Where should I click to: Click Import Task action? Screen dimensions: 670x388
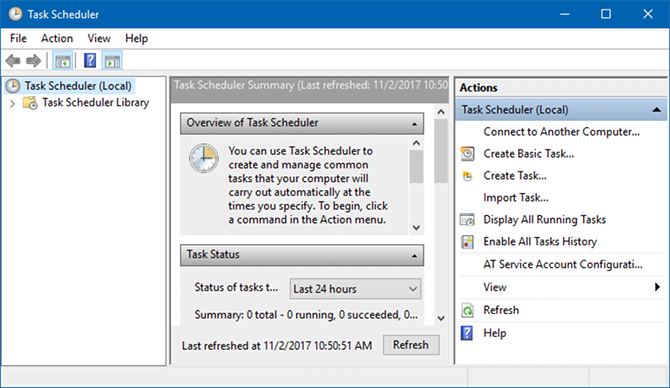pyautogui.click(x=516, y=198)
